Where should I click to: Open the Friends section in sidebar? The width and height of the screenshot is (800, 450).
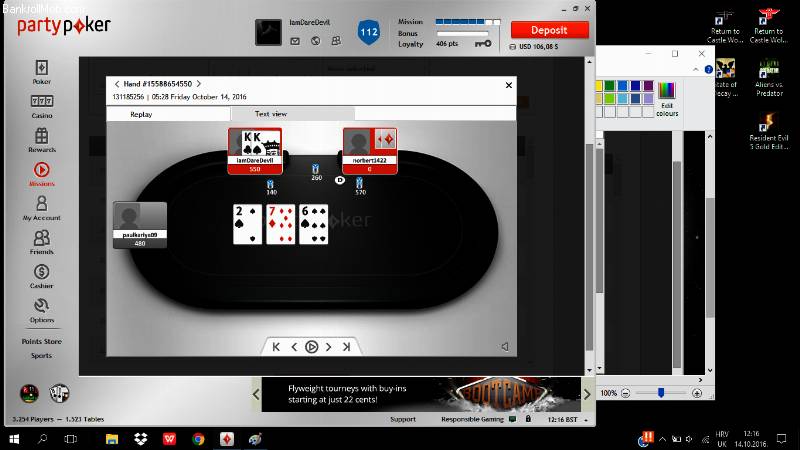point(42,242)
